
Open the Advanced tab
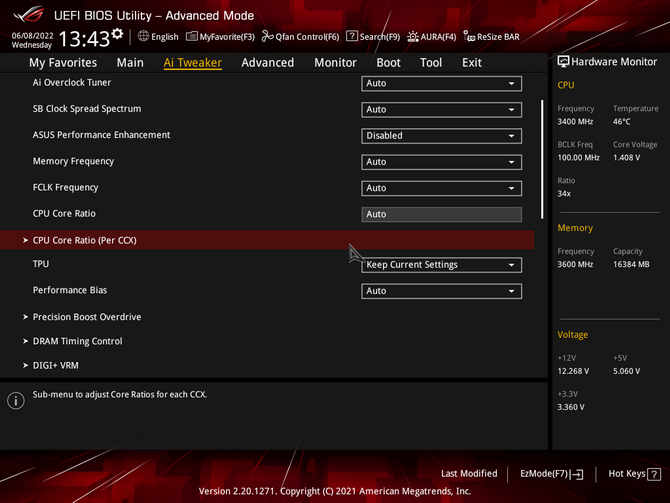click(267, 63)
